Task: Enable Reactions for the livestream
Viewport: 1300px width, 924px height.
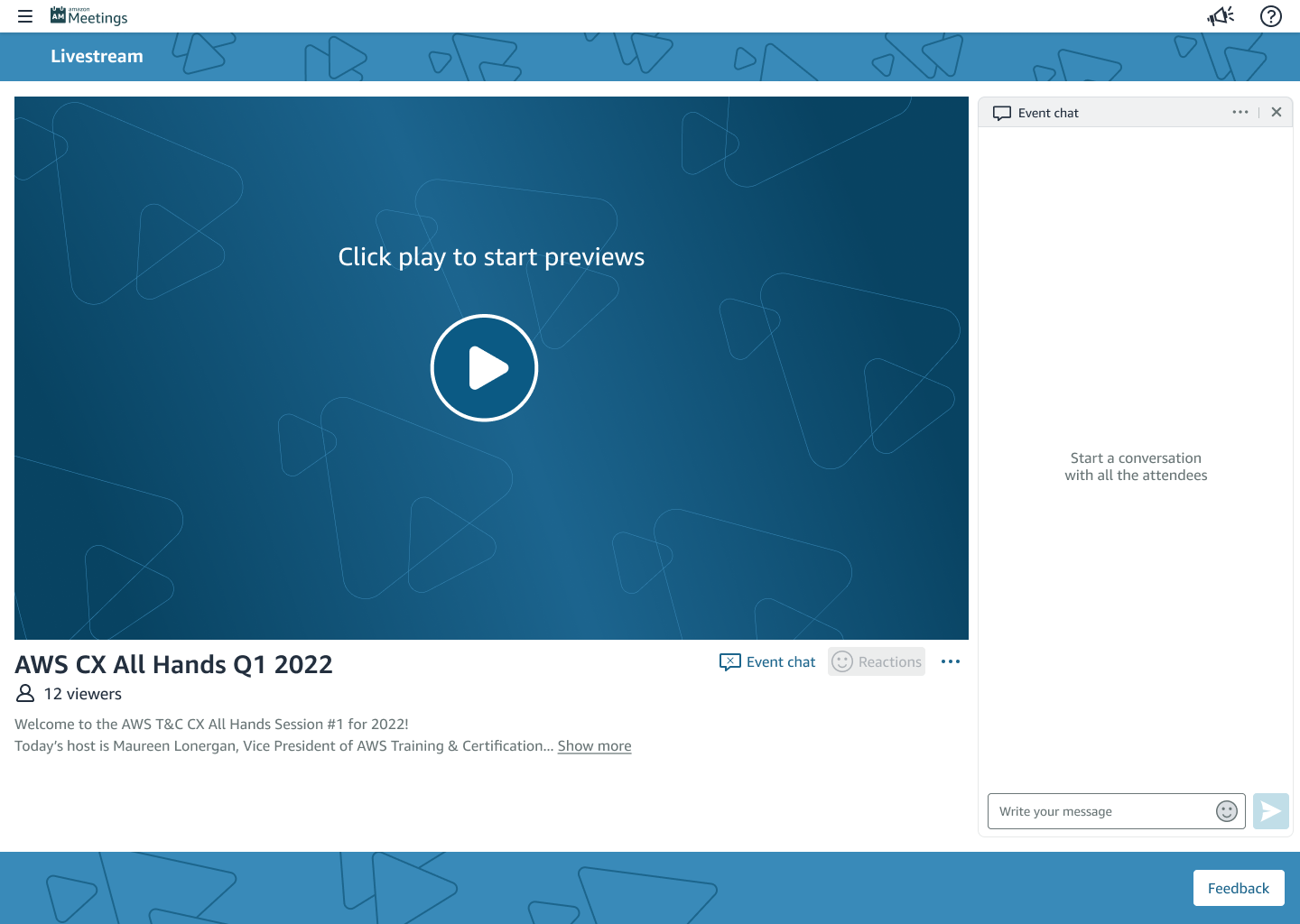Action: coord(877,661)
